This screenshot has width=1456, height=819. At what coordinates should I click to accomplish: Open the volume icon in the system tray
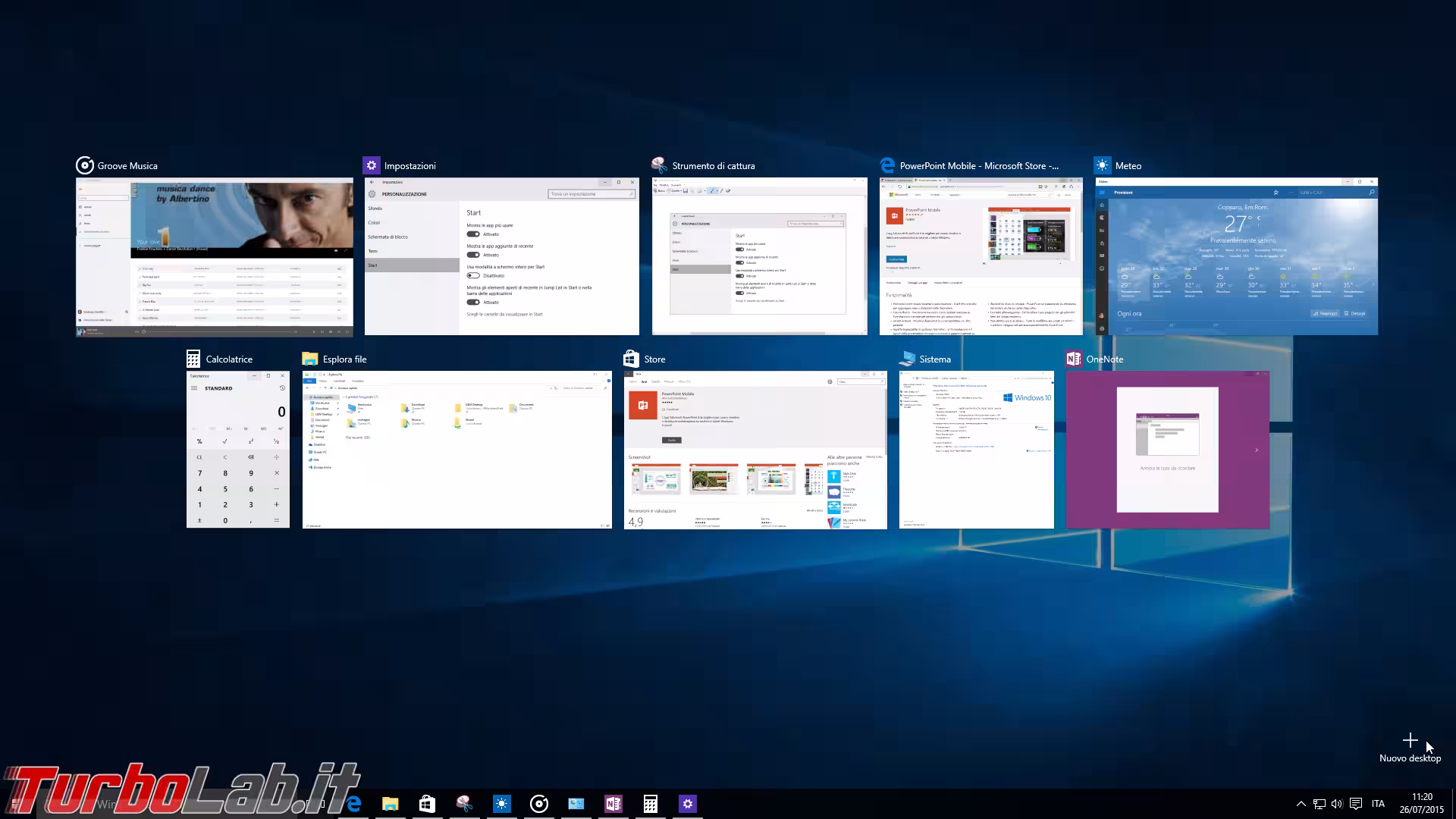coord(1336,803)
